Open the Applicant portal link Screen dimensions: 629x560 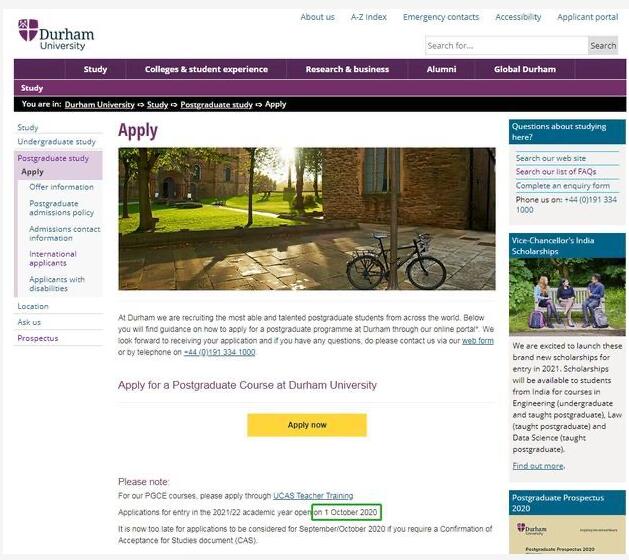coord(587,17)
